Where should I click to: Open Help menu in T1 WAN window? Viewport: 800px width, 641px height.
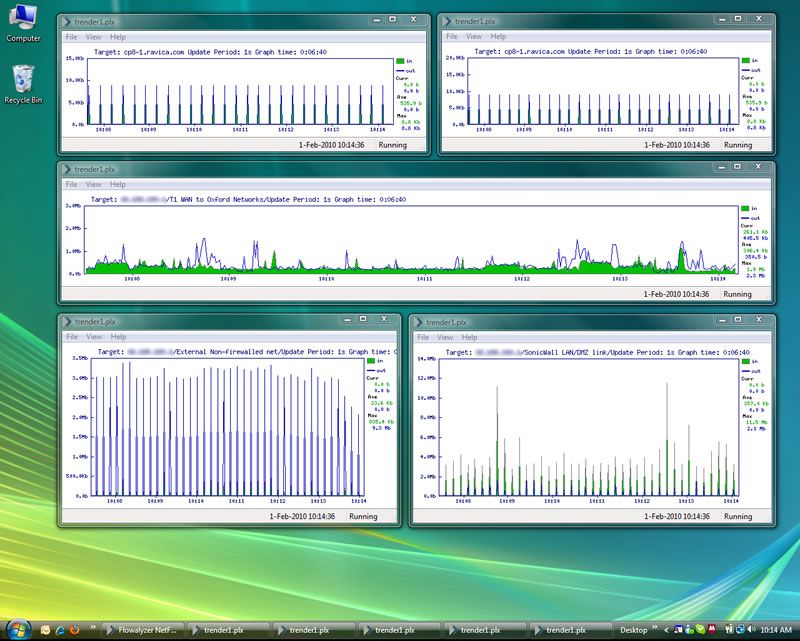118,184
